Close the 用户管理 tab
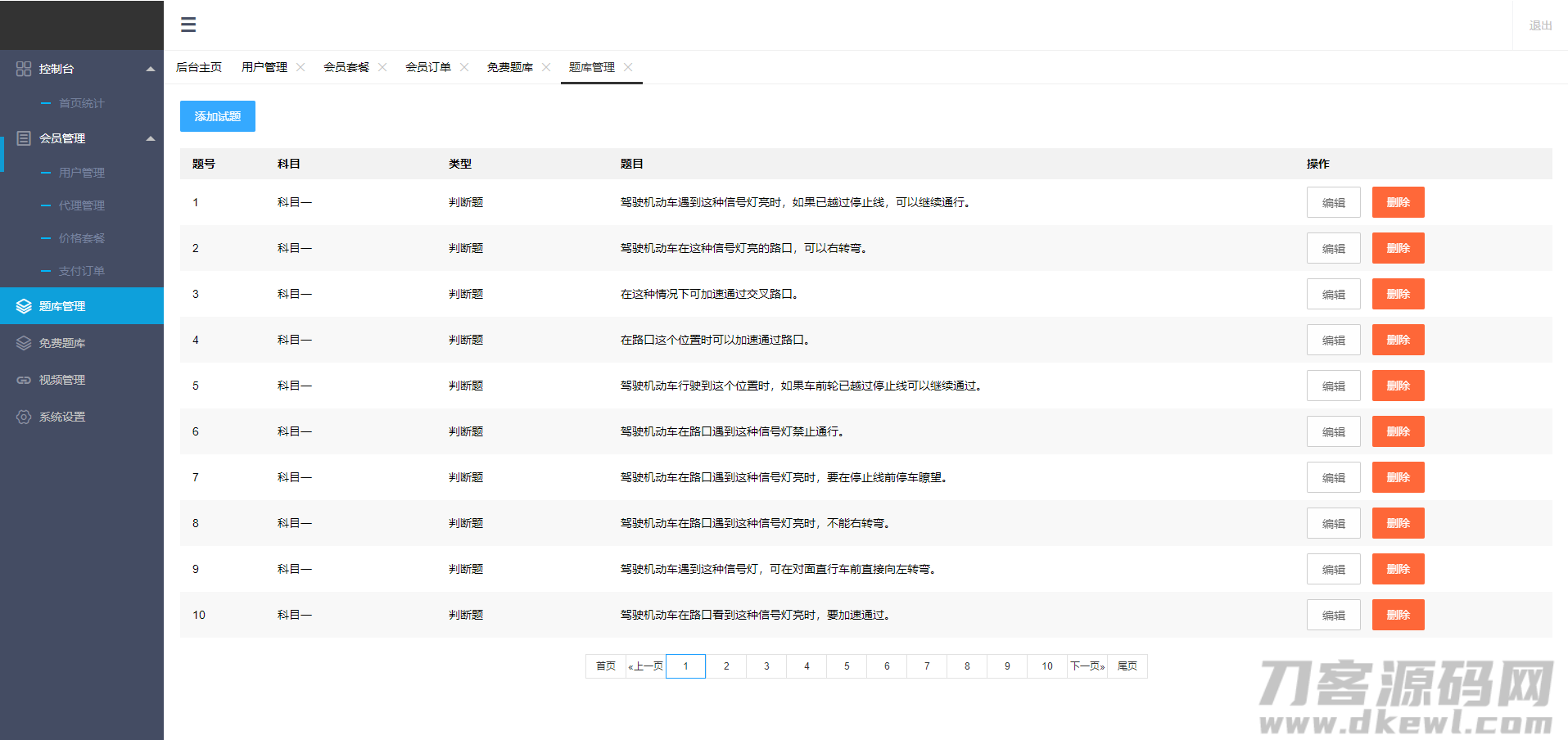 [300, 67]
